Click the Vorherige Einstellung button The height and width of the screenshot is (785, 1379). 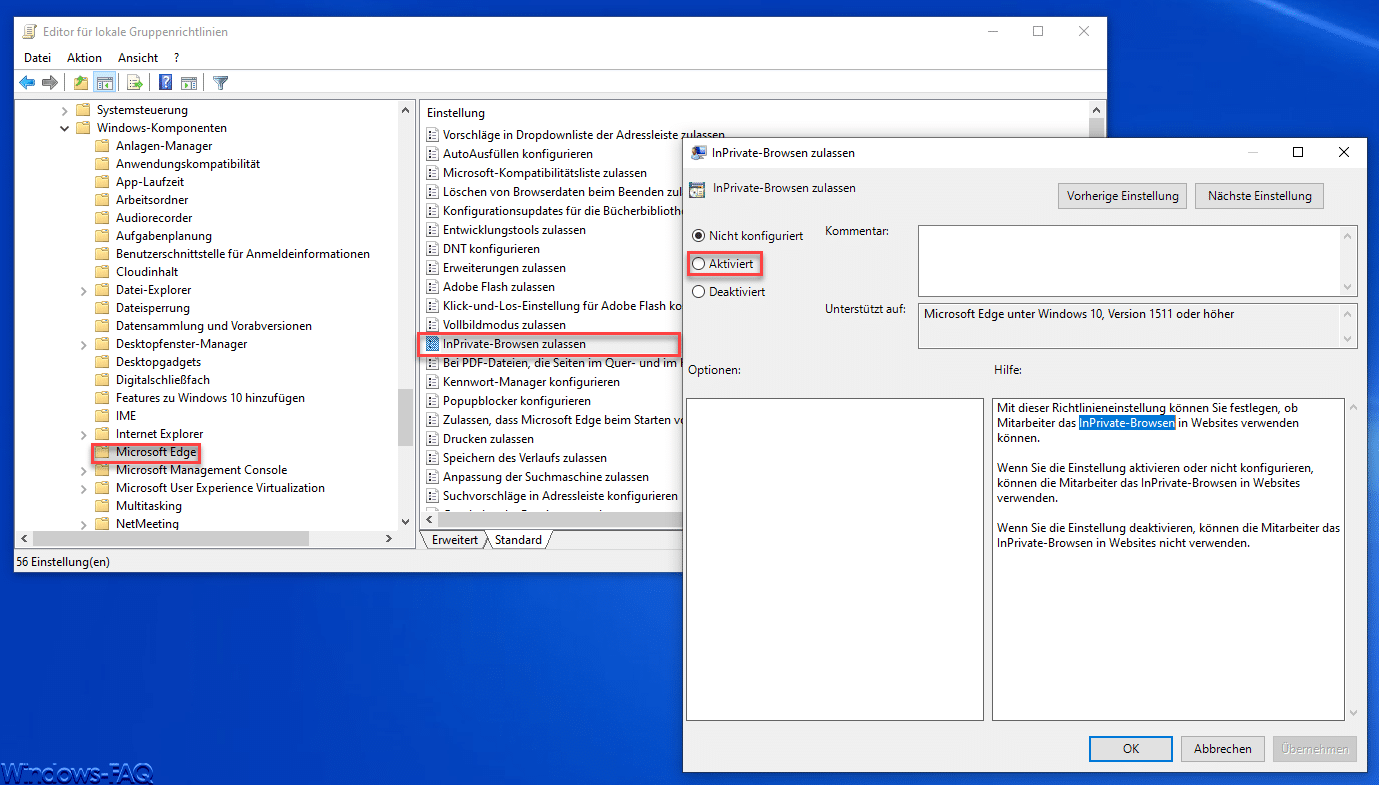1123,196
